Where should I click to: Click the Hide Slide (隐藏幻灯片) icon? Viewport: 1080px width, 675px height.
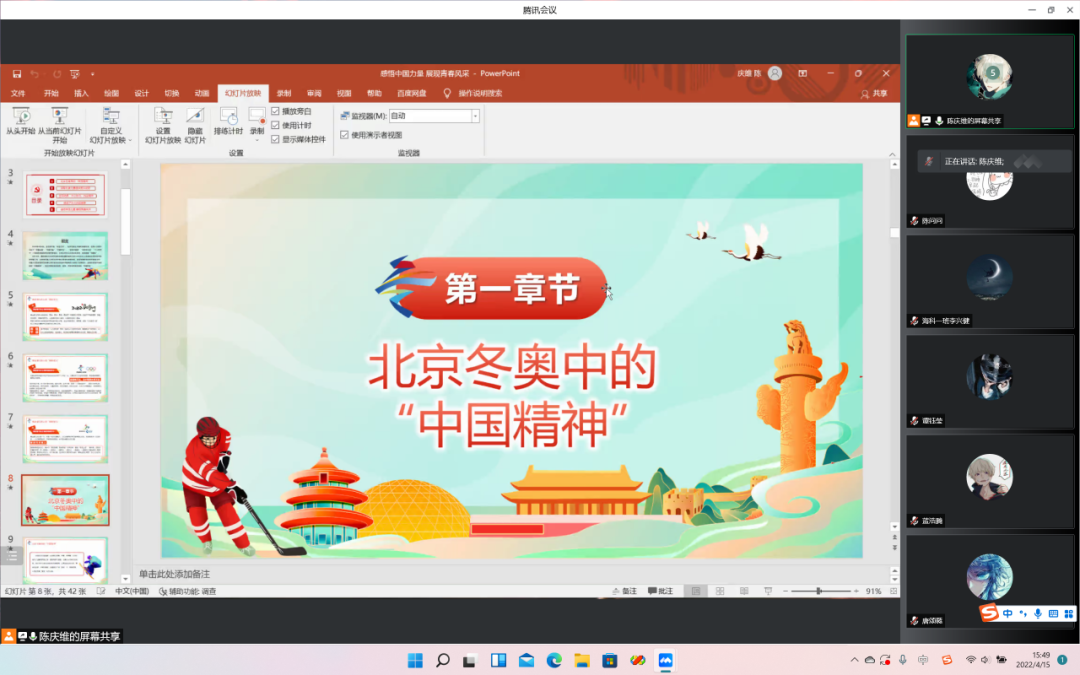click(195, 118)
